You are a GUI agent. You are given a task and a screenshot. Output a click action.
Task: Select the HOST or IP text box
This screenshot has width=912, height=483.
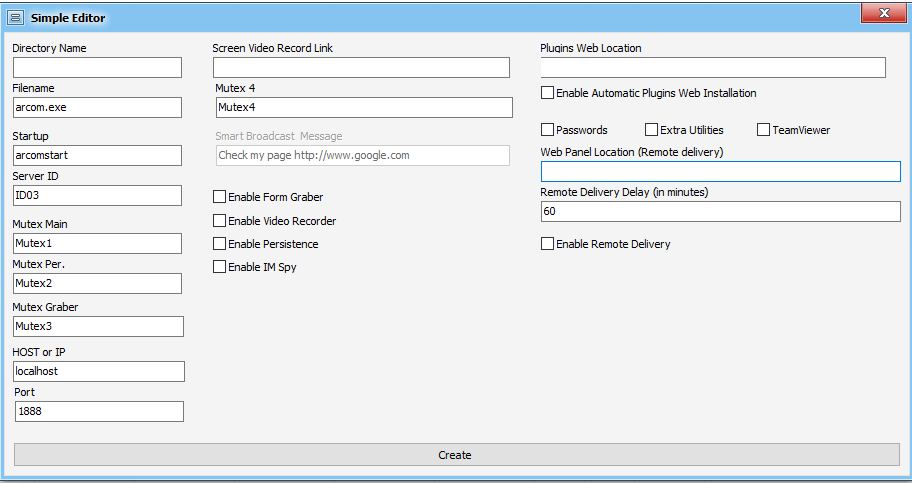pyautogui.click(x=99, y=371)
